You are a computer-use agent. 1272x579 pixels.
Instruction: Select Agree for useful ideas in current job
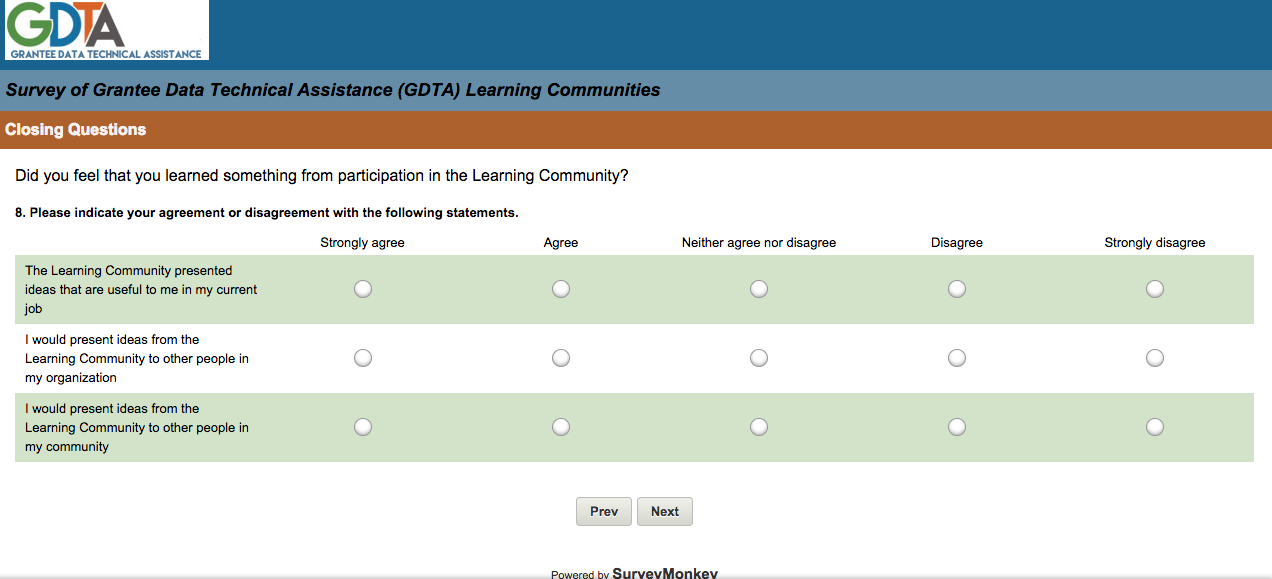pos(561,289)
